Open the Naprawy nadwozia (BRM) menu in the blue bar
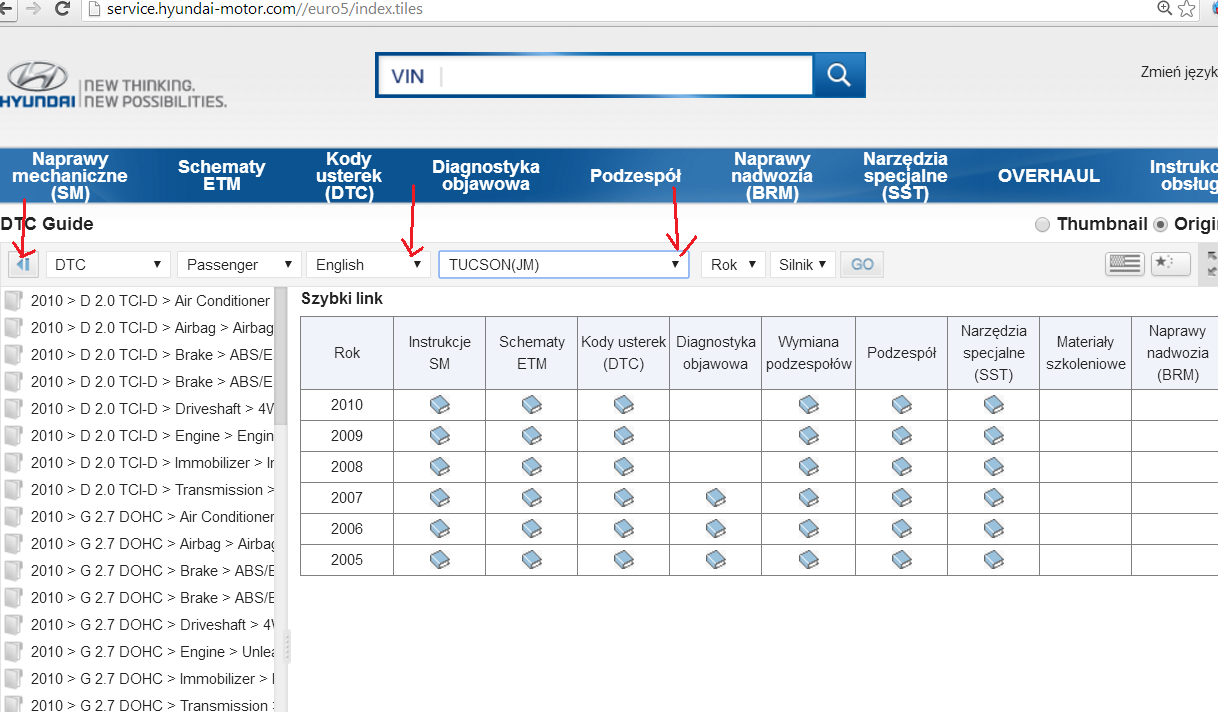Viewport: 1218px width, 712px height. pos(772,176)
